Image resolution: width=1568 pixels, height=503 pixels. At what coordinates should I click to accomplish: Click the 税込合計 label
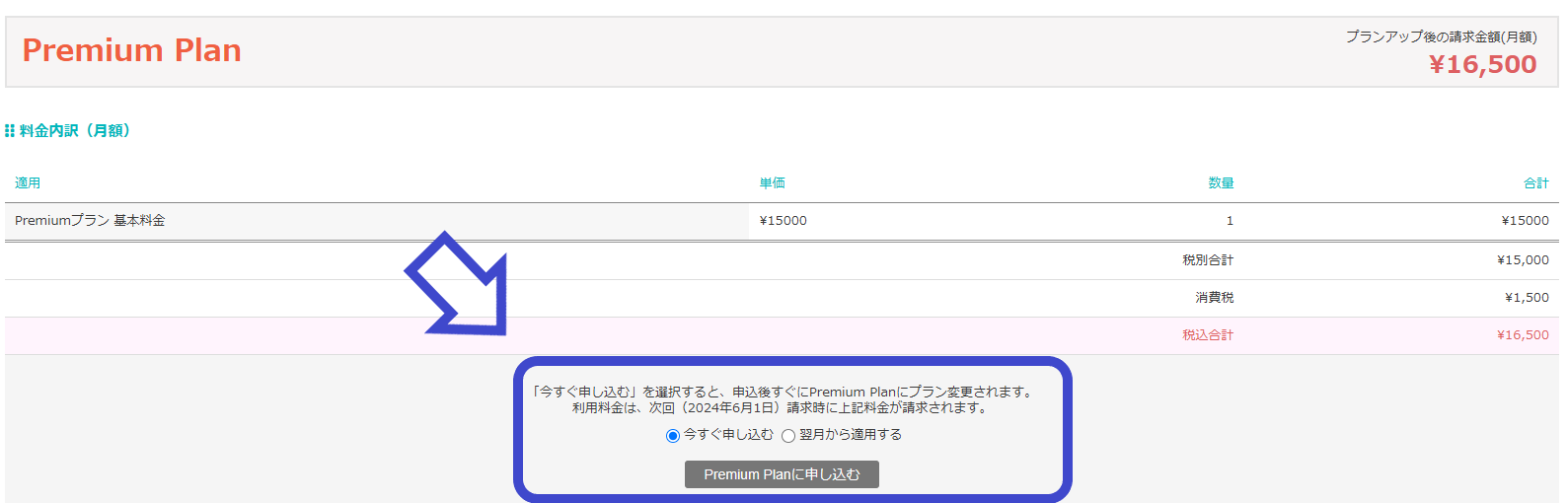tap(1208, 335)
